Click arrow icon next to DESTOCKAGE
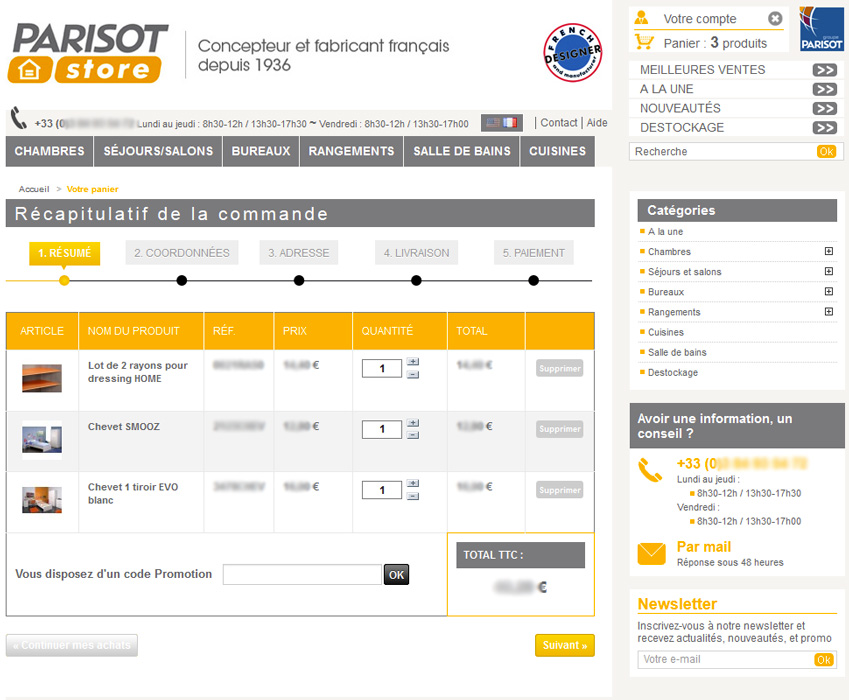The height and width of the screenshot is (700, 849). [825, 128]
